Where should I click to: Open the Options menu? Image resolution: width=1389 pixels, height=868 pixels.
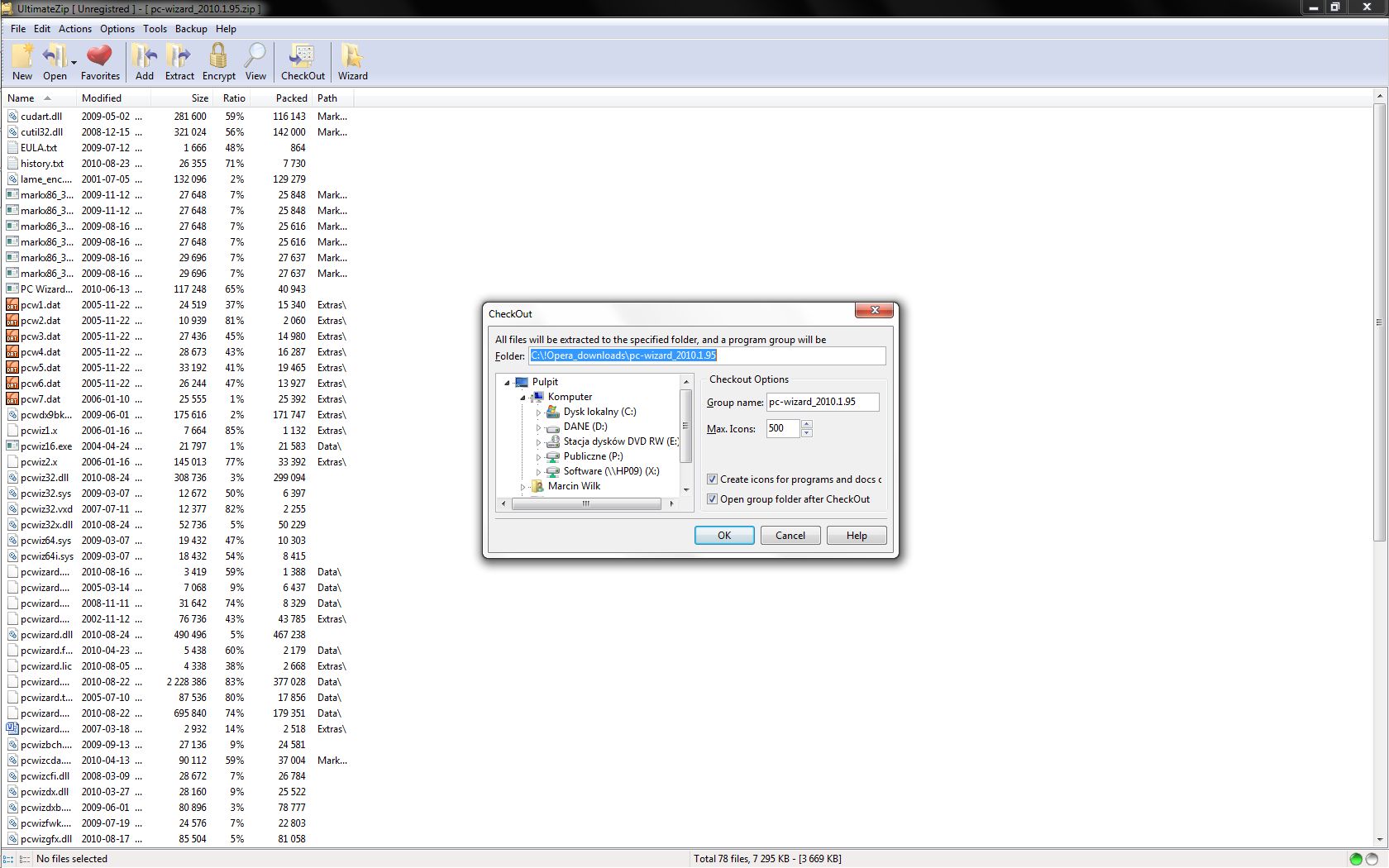point(117,29)
